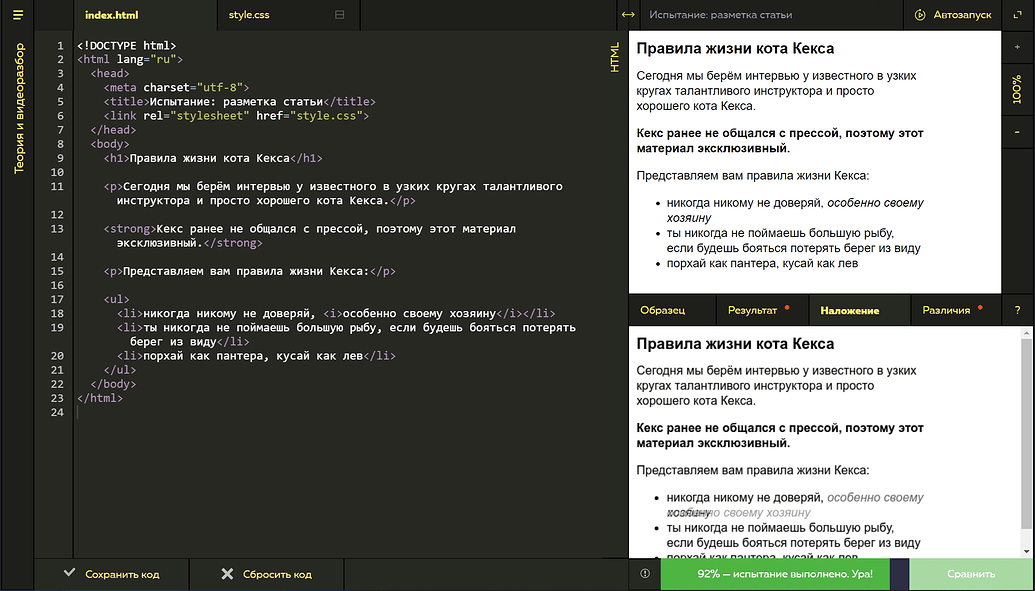The image size is (1035, 591).
Task: Switch to the style.css tab
Action: point(249,15)
